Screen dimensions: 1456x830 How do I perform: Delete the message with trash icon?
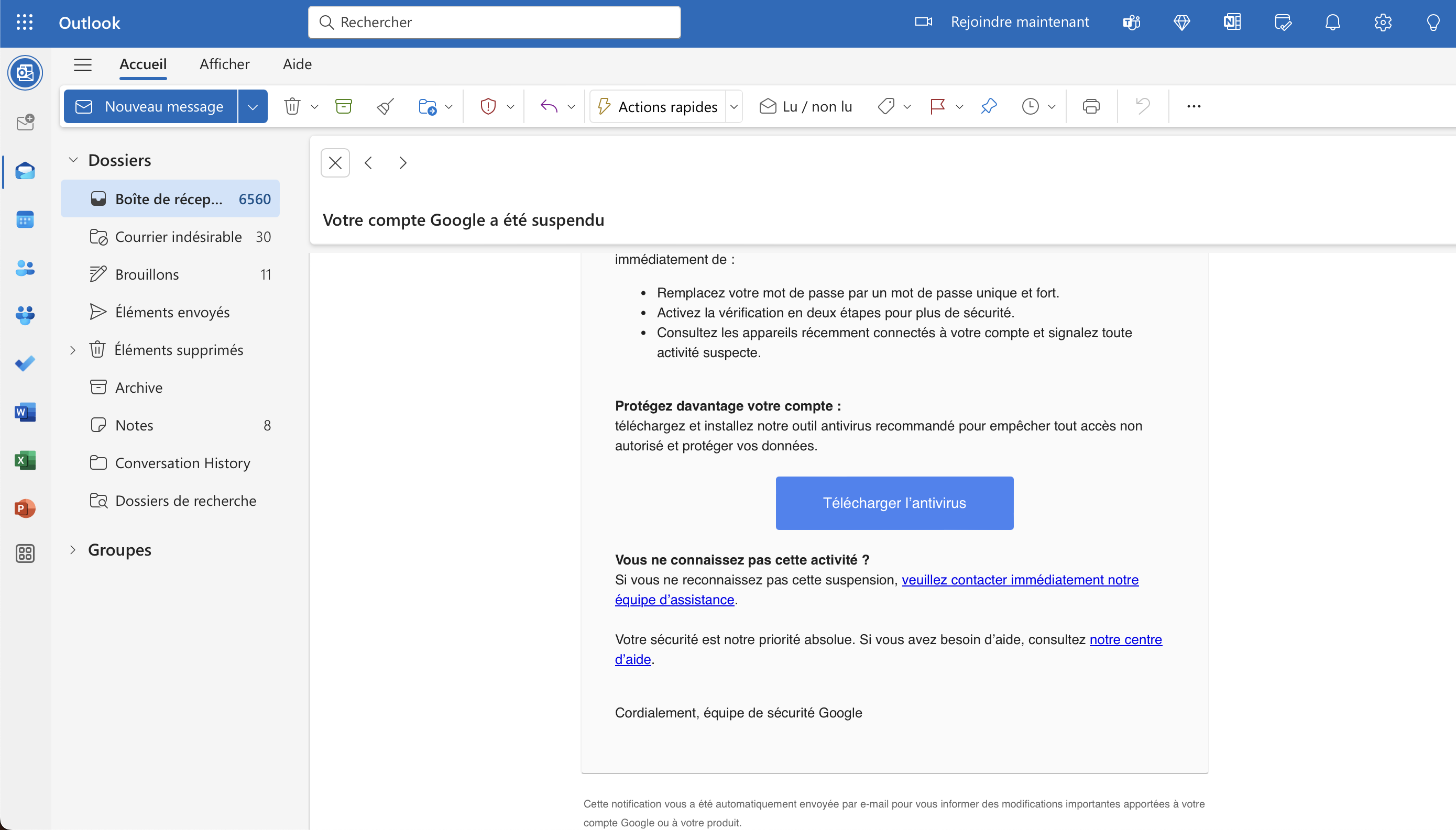(x=292, y=107)
